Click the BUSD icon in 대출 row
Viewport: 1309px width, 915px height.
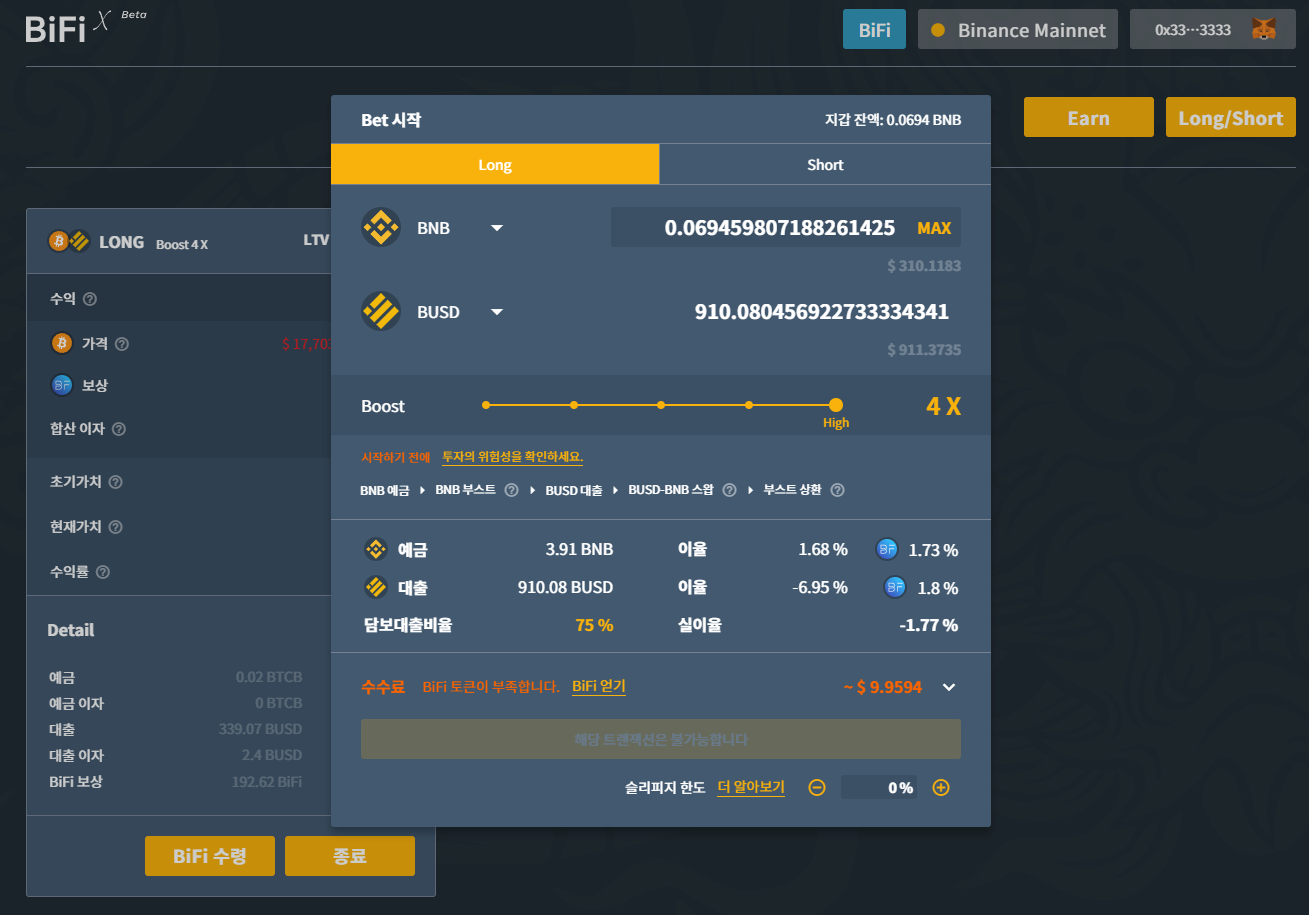pyautogui.click(x=376, y=587)
